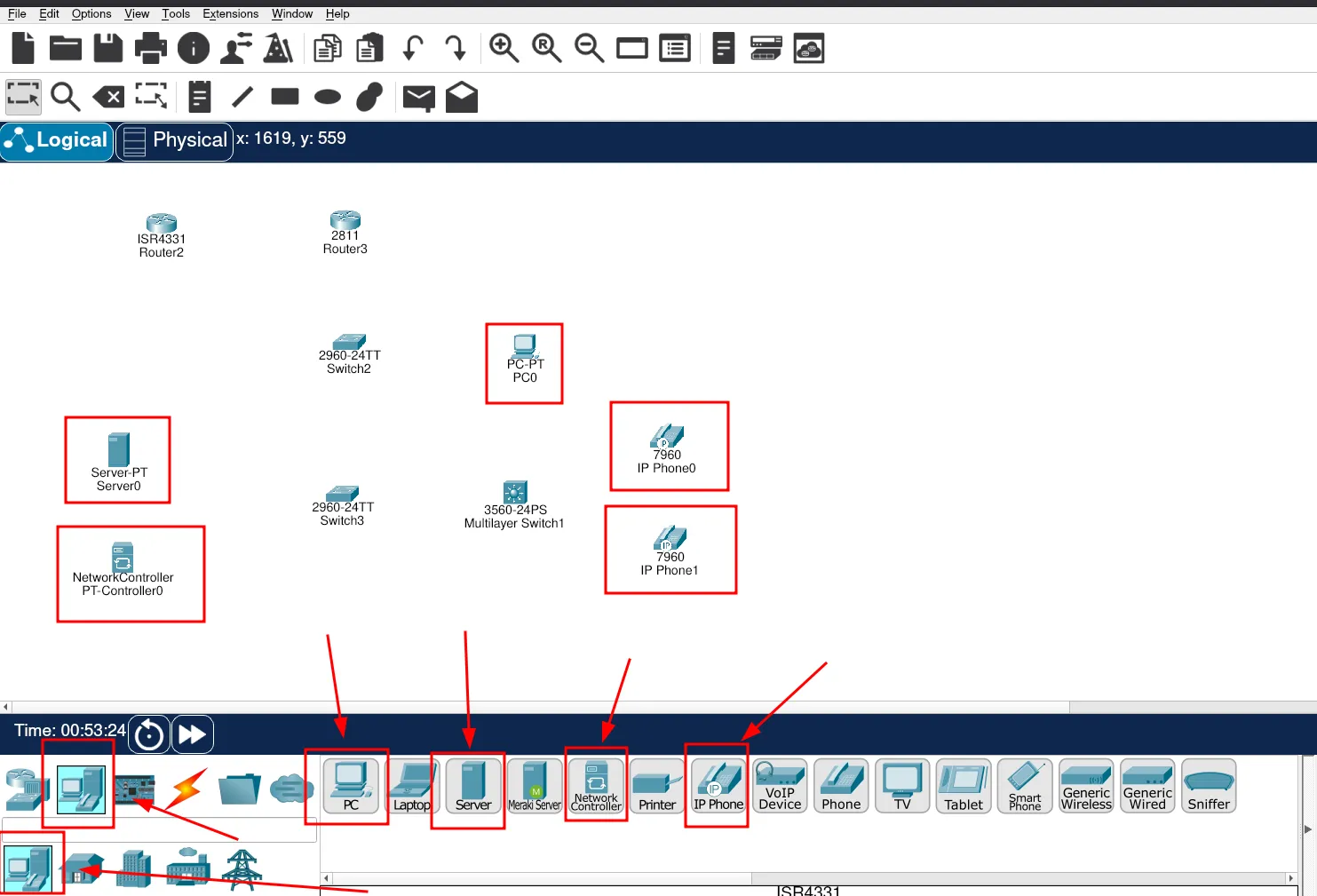The height and width of the screenshot is (896, 1317).
Task: Select End Devices category icon
Action: (x=80, y=789)
